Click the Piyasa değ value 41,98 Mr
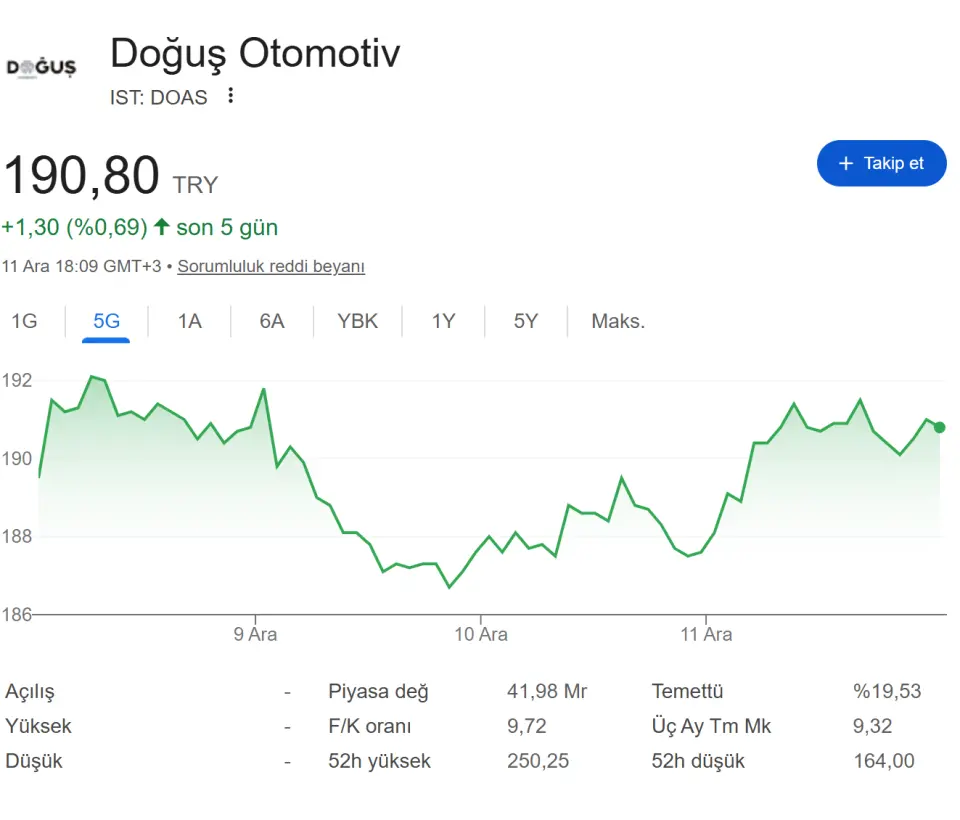 [x=547, y=691]
